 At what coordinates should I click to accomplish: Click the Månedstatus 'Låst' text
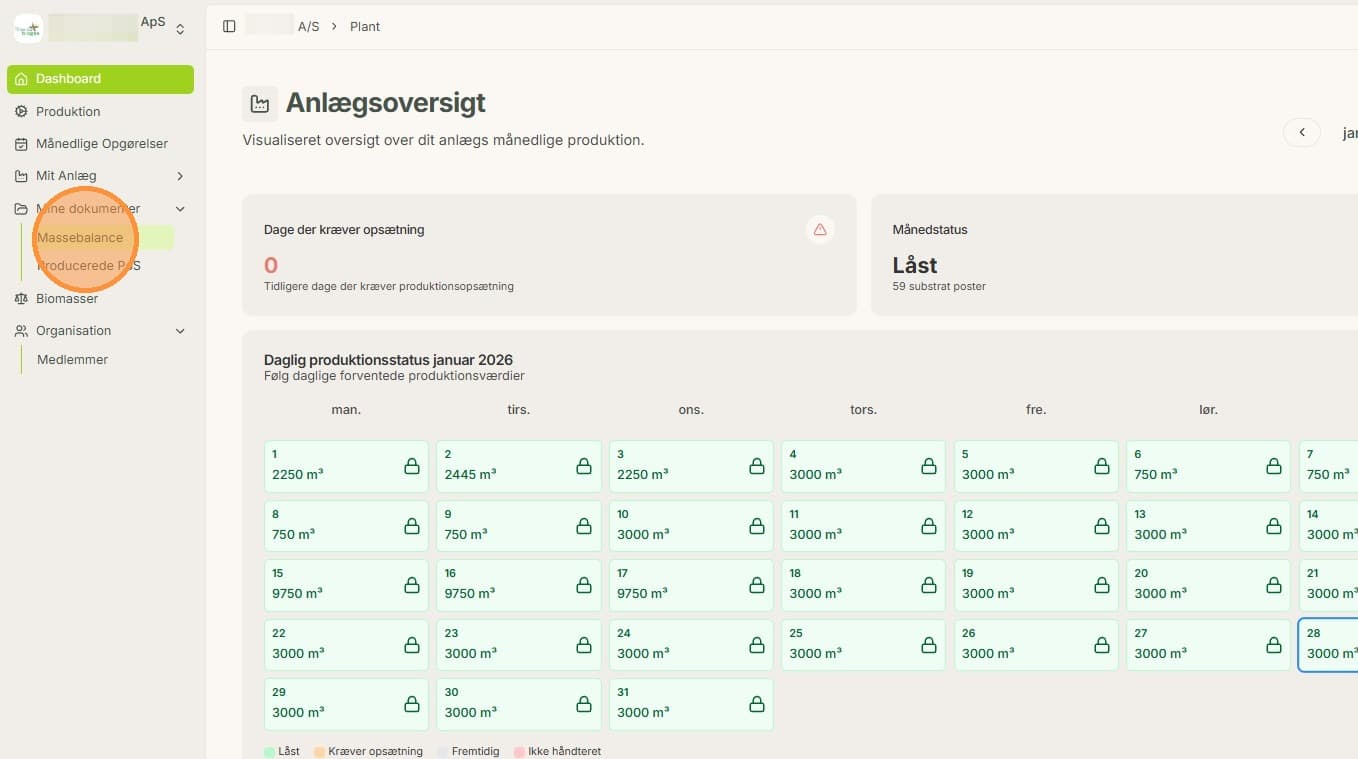click(915, 266)
